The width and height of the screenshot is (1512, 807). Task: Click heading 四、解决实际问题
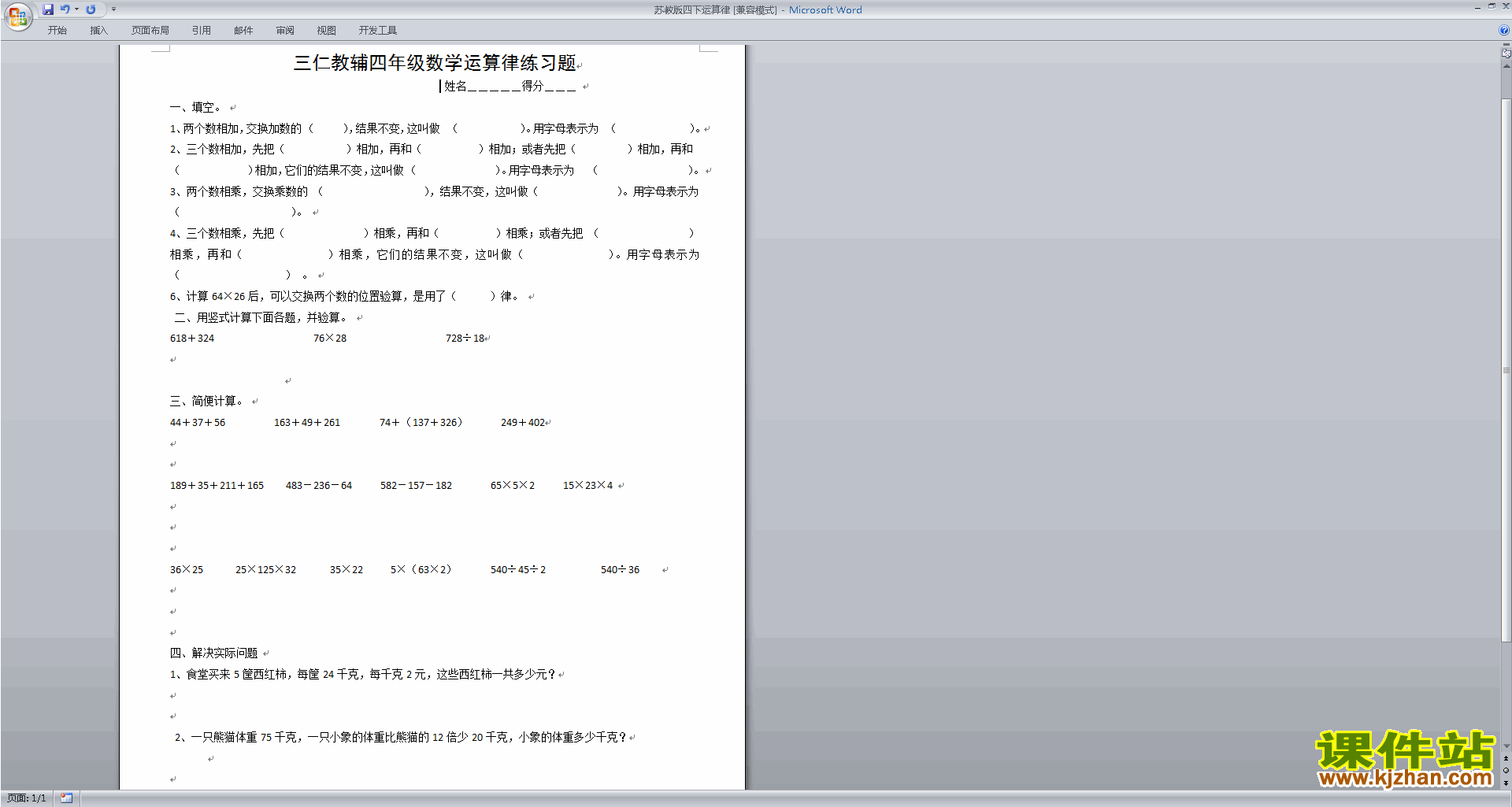tap(214, 653)
